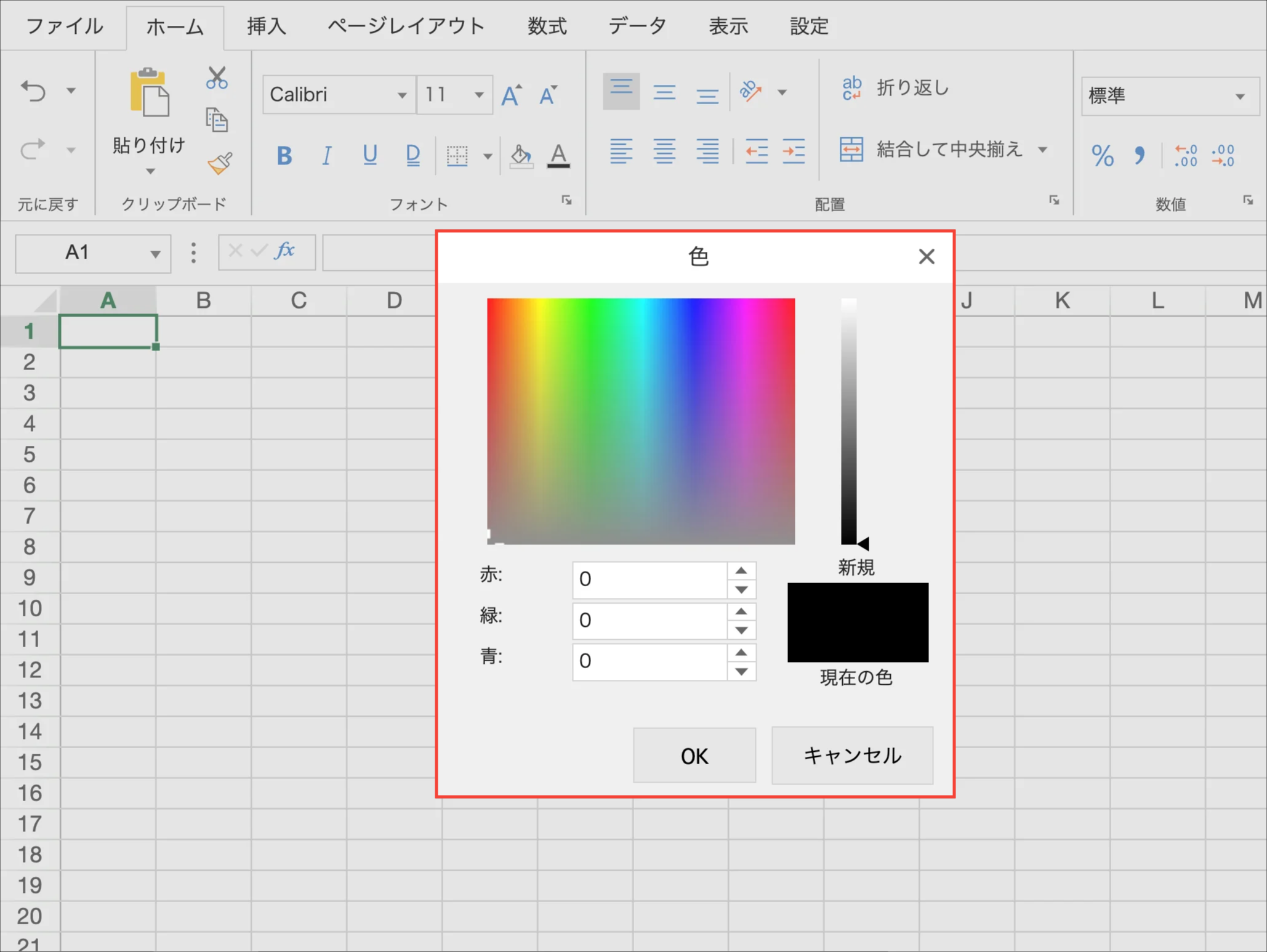Screen dimensions: 1267x952
Task: Click the increase indent icon
Action: [794, 151]
